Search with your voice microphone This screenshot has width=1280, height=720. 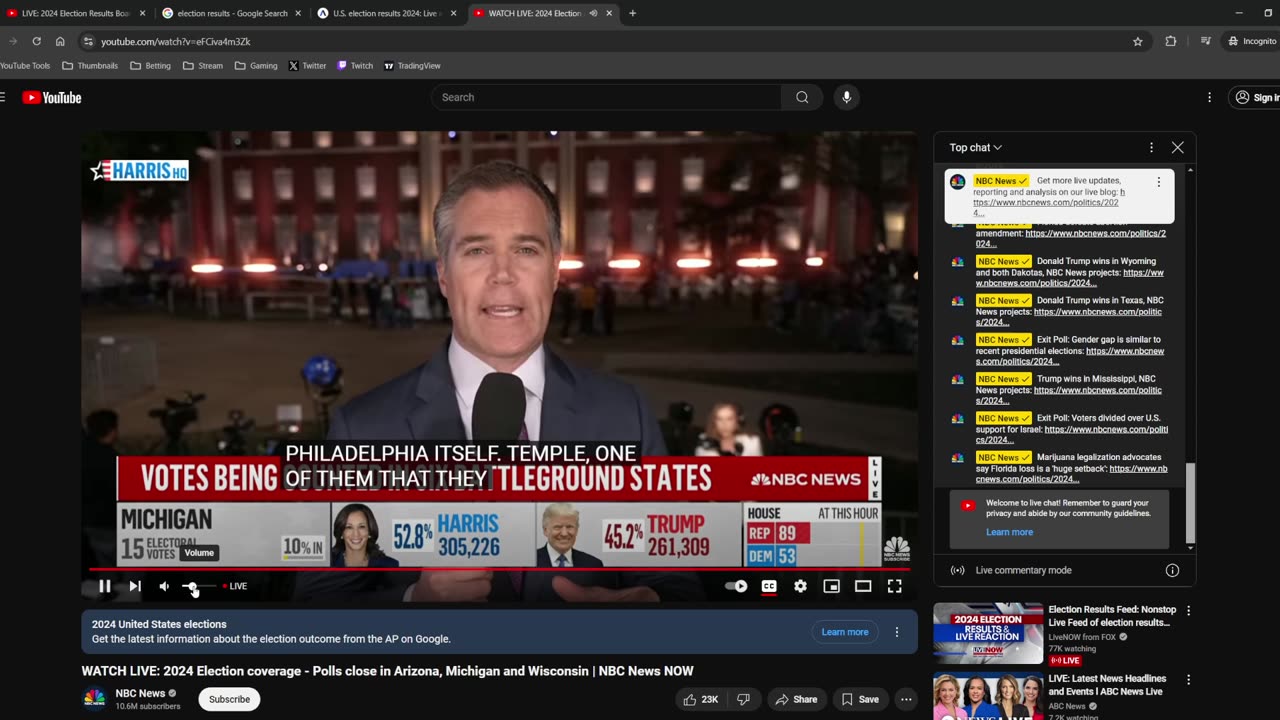click(846, 97)
